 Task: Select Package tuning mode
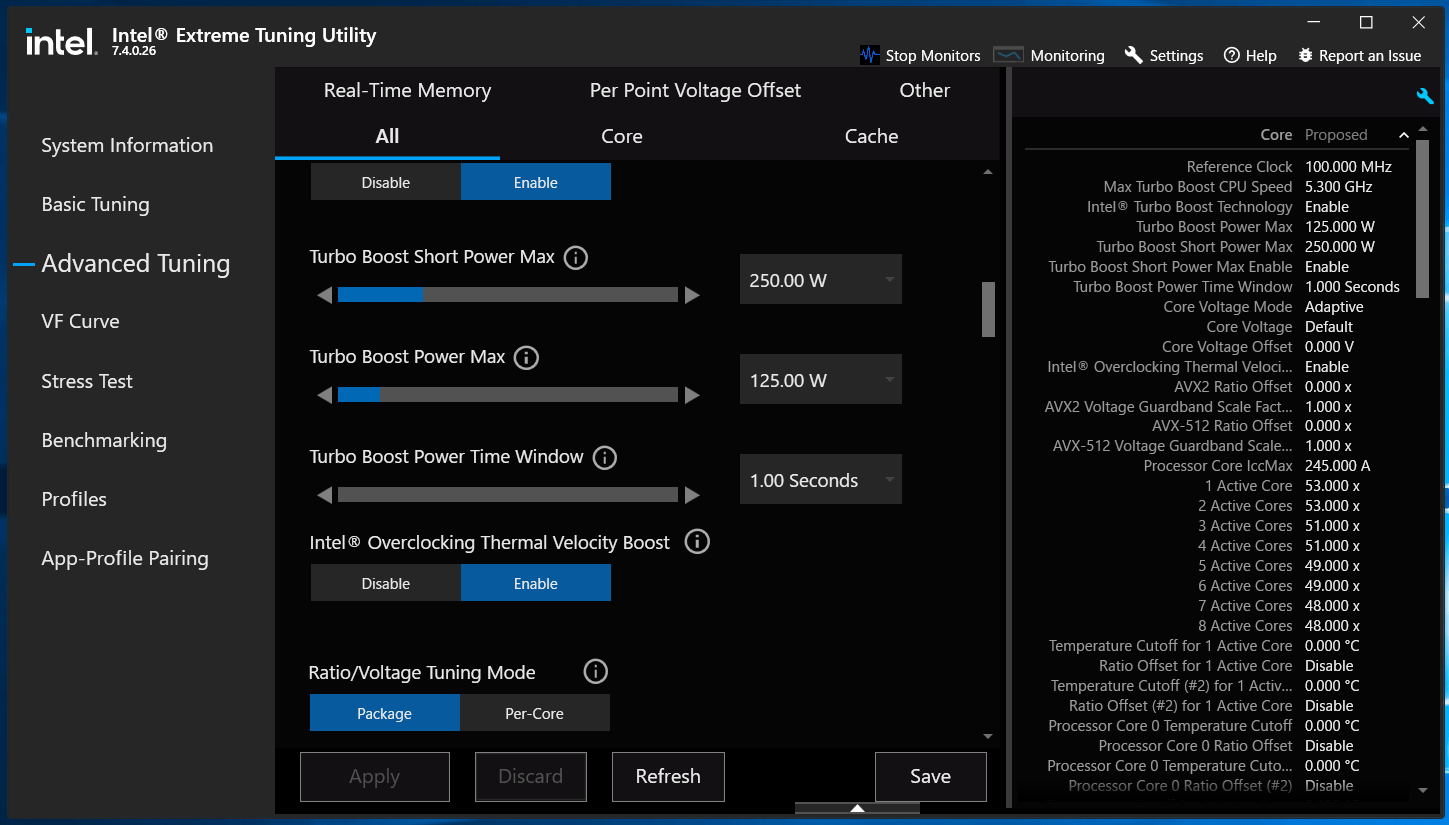pos(385,714)
